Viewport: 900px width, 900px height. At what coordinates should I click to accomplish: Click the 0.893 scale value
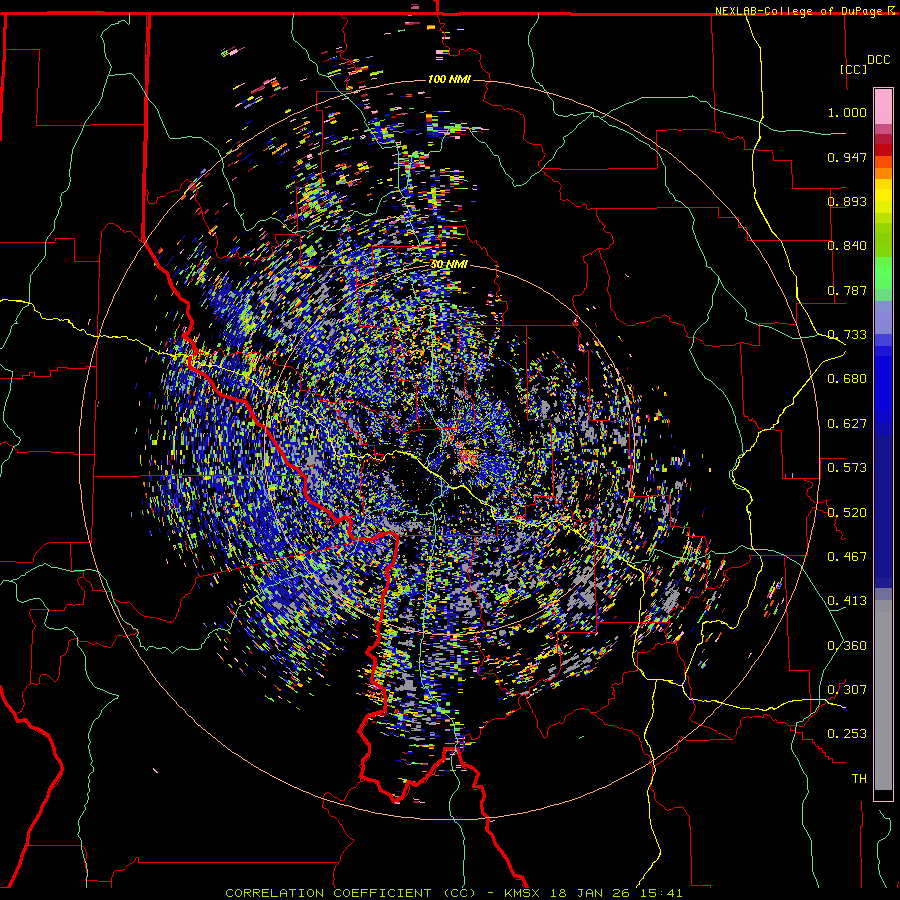[x=847, y=201]
